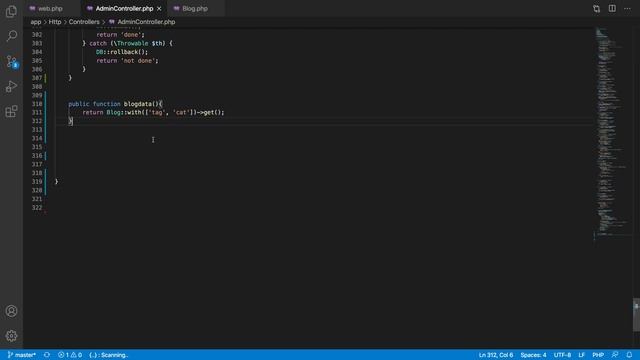
Task: Click the 'tag' string on line 311
Action: (x=157, y=112)
